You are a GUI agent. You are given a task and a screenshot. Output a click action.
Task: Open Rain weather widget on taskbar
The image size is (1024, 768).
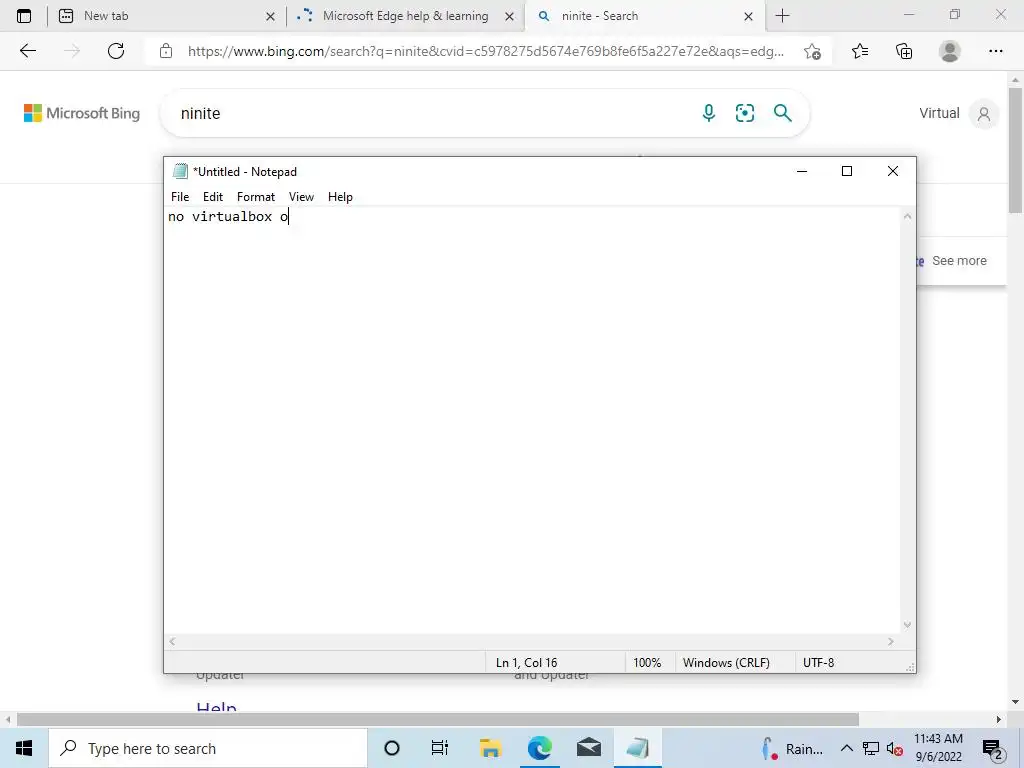coord(793,748)
